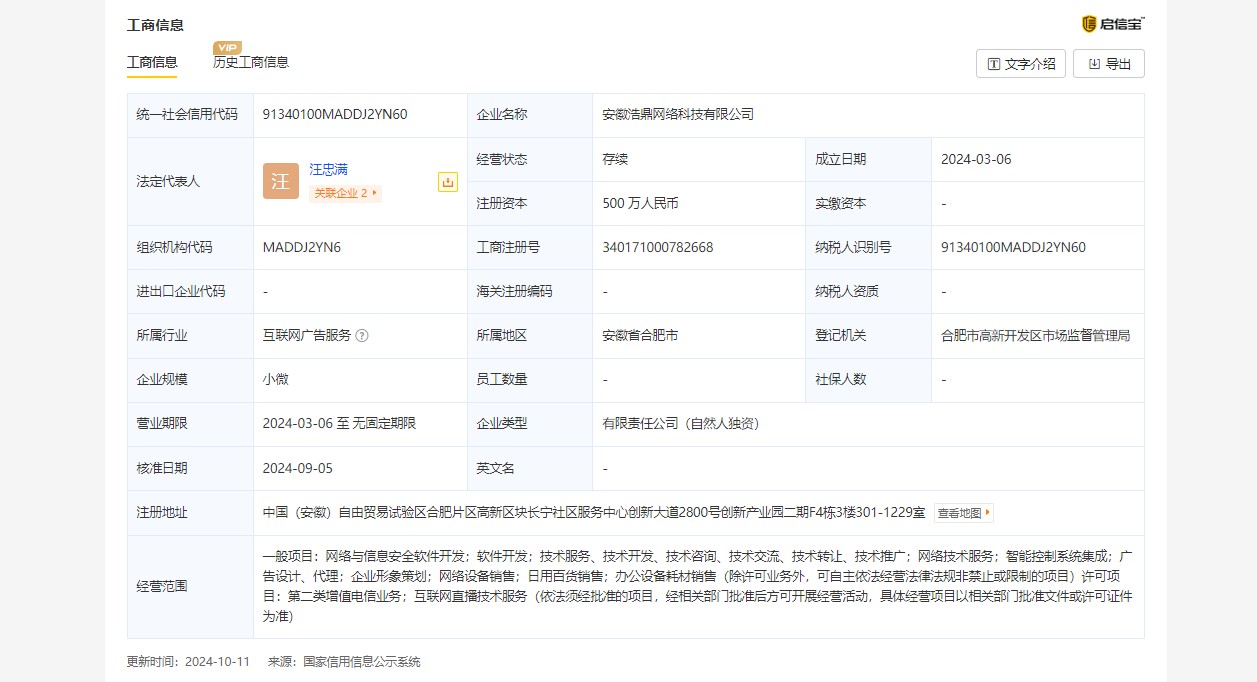Click the founding date 2024-03-06 next to 成立日期
This screenshot has height=682, width=1257.
pyautogui.click(x=976, y=159)
